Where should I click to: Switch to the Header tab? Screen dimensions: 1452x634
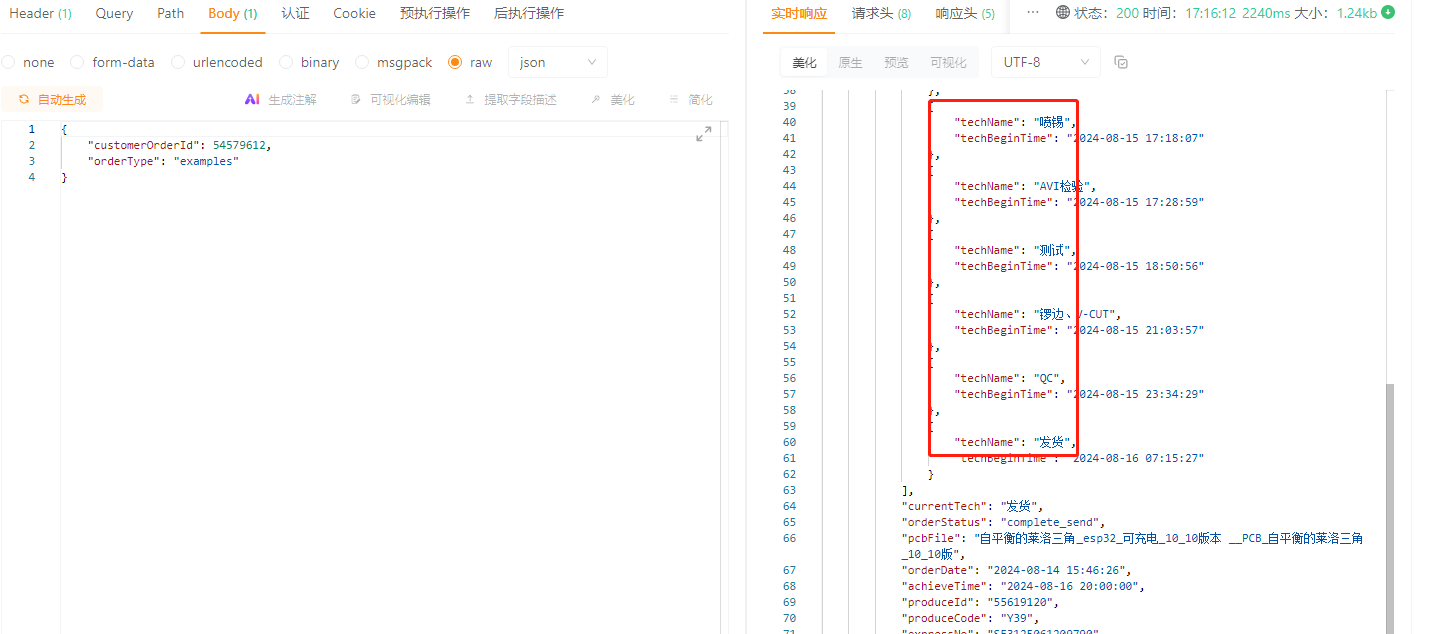click(40, 13)
